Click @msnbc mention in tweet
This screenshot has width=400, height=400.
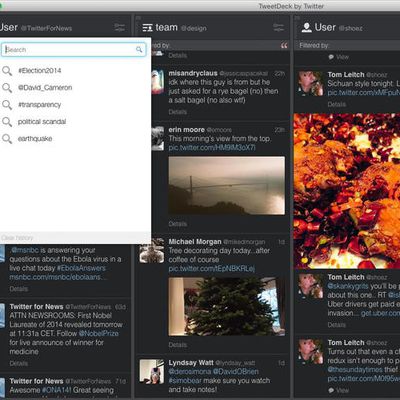[25, 250]
